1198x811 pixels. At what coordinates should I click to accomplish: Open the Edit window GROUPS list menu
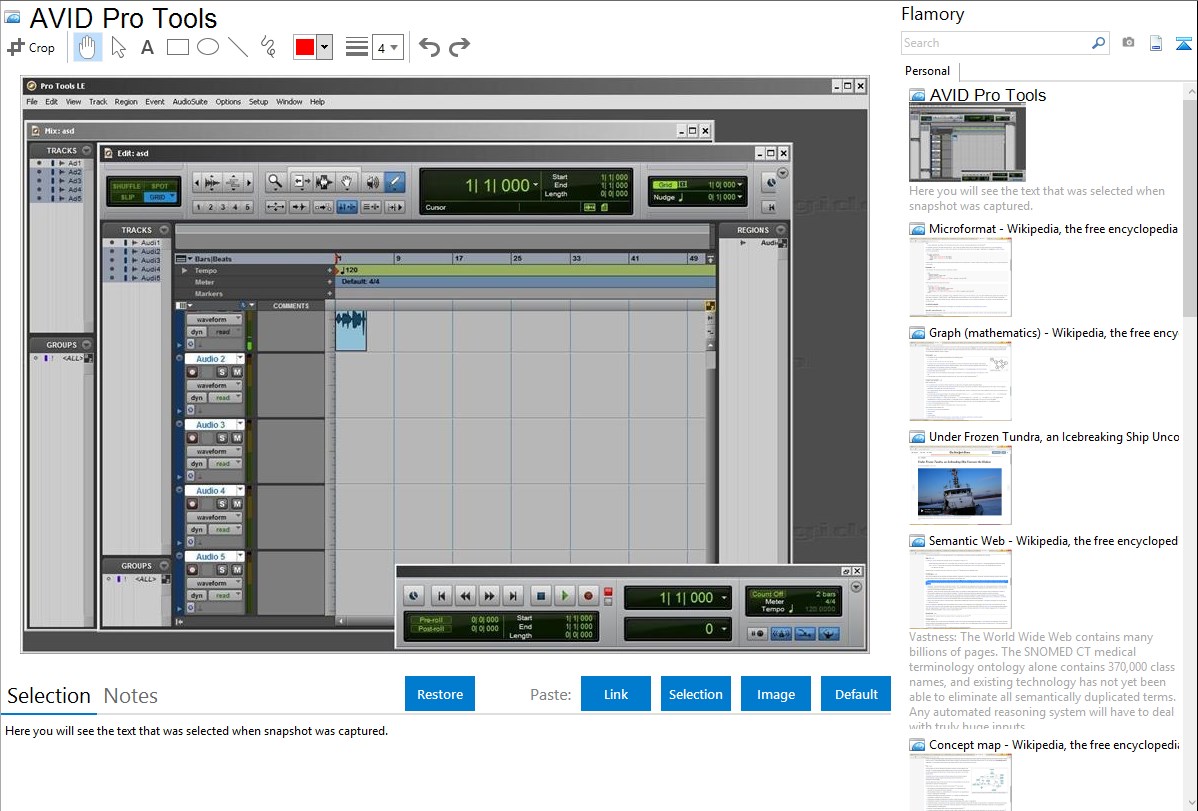164,566
